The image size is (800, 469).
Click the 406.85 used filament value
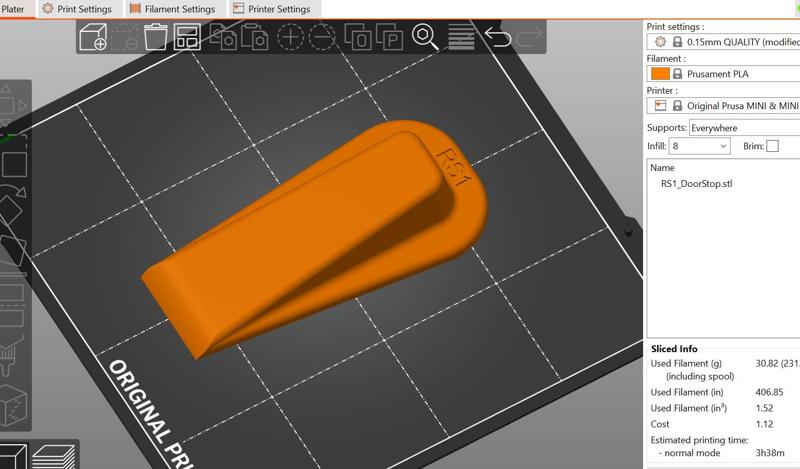(x=769, y=392)
